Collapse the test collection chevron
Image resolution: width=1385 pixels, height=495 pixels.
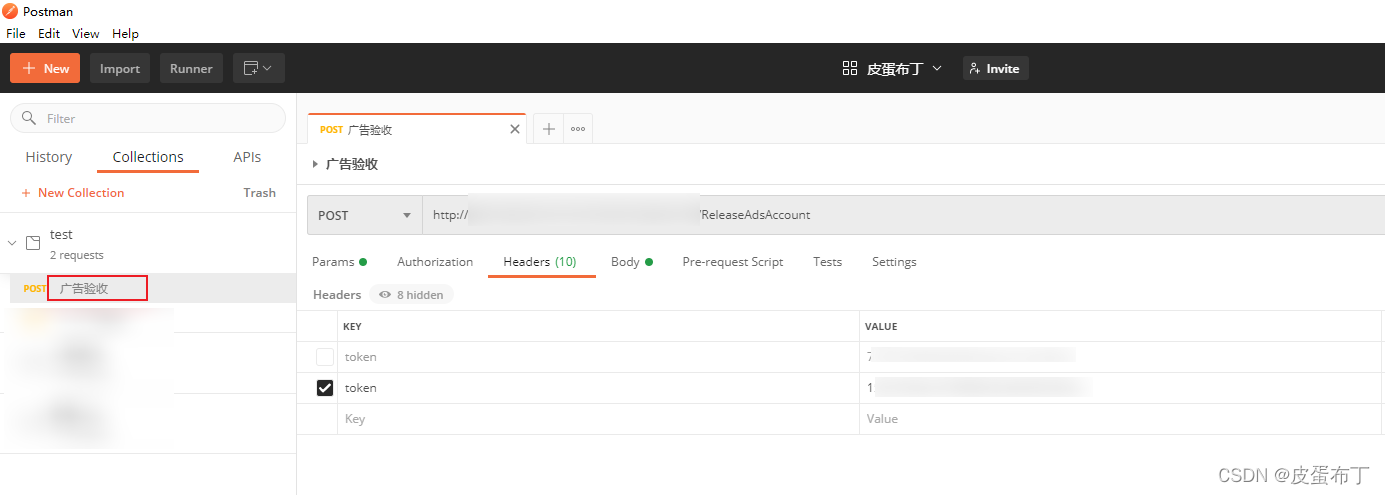(x=12, y=243)
